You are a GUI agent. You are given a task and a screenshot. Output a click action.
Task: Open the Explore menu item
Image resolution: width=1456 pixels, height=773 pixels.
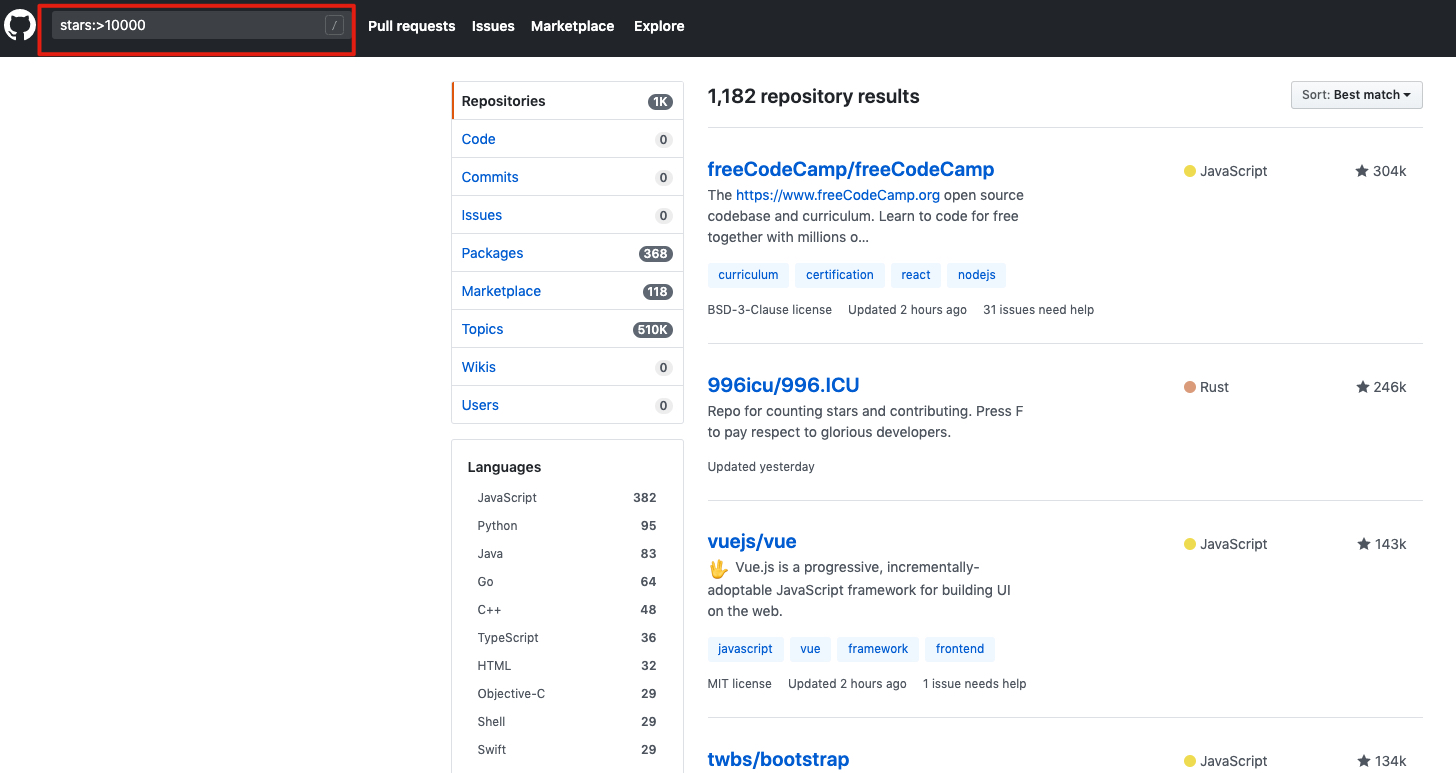(658, 26)
